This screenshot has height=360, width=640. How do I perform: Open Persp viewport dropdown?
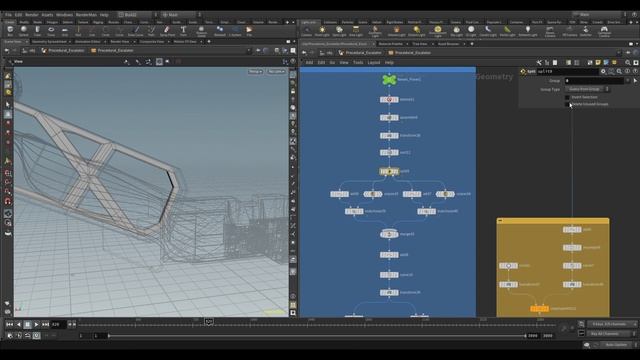click(x=256, y=71)
